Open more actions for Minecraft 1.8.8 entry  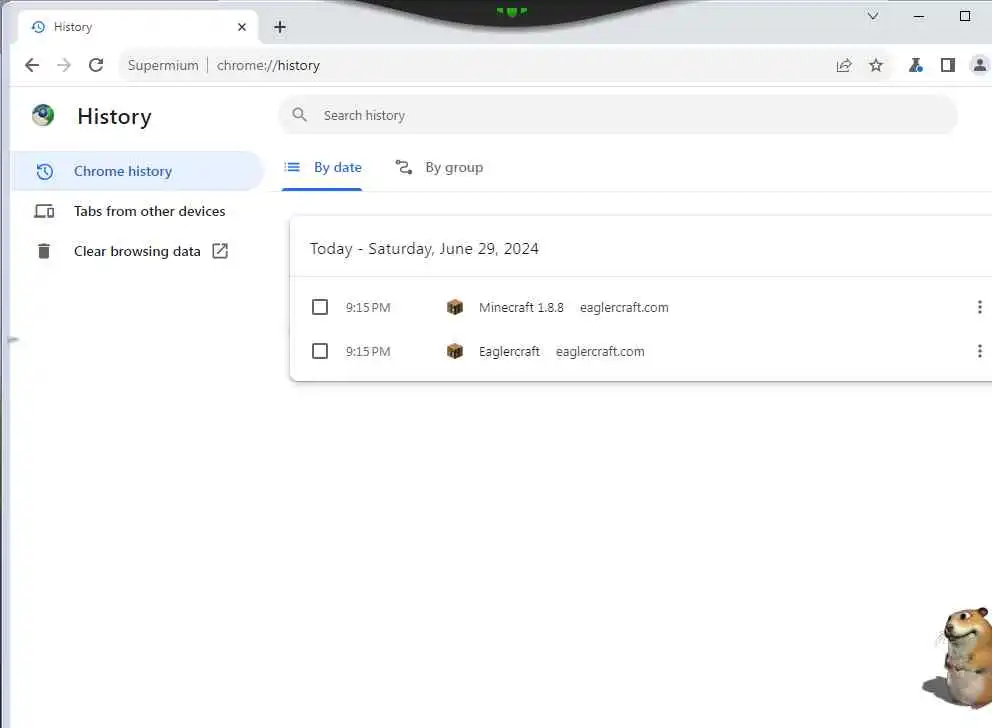(979, 307)
